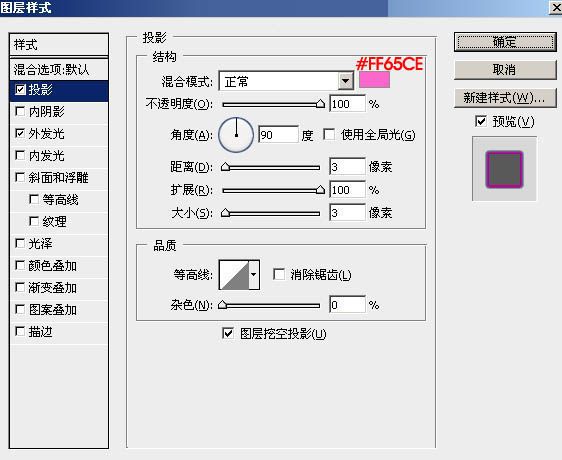This screenshot has height=460, width=562.
Task: Click the 角度 angle value field
Action: pyautogui.click(x=278, y=135)
